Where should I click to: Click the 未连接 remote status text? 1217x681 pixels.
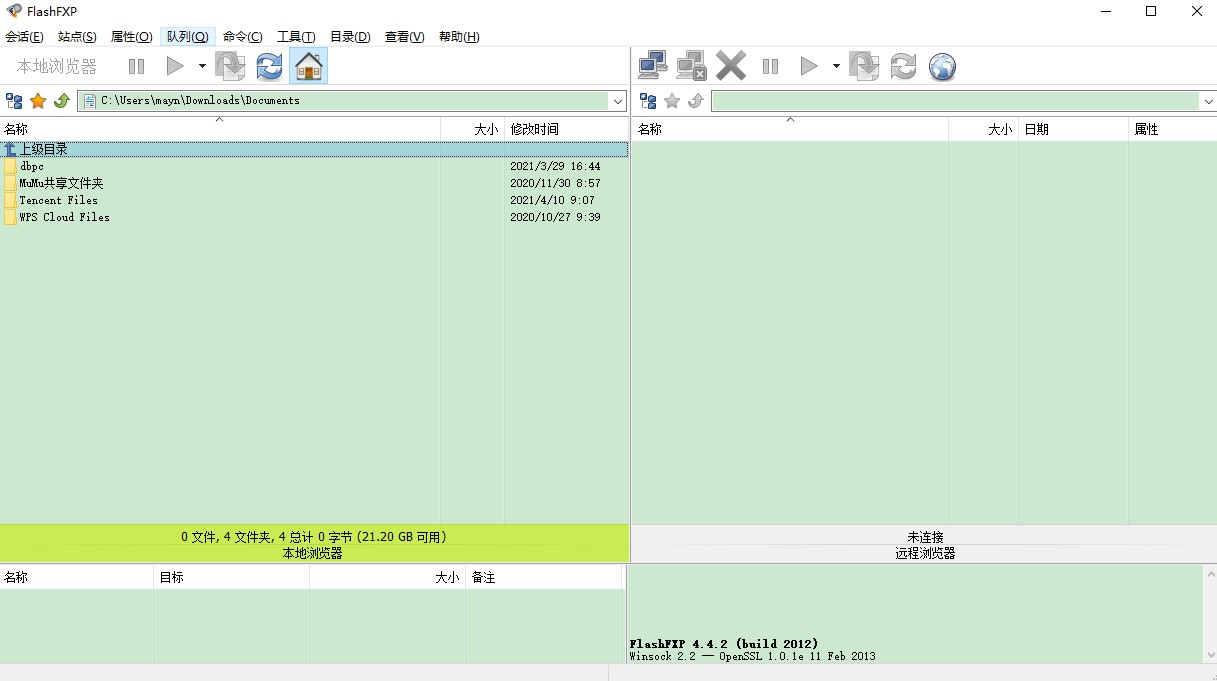(x=925, y=537)
